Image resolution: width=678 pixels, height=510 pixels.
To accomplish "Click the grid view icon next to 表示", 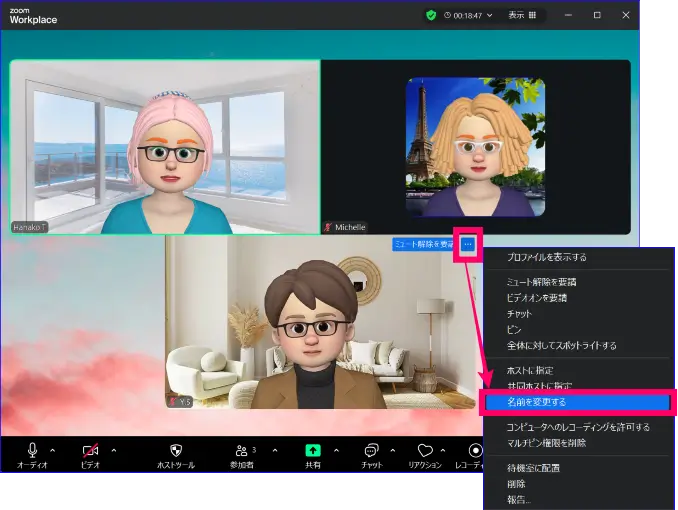I will (532, 15).
